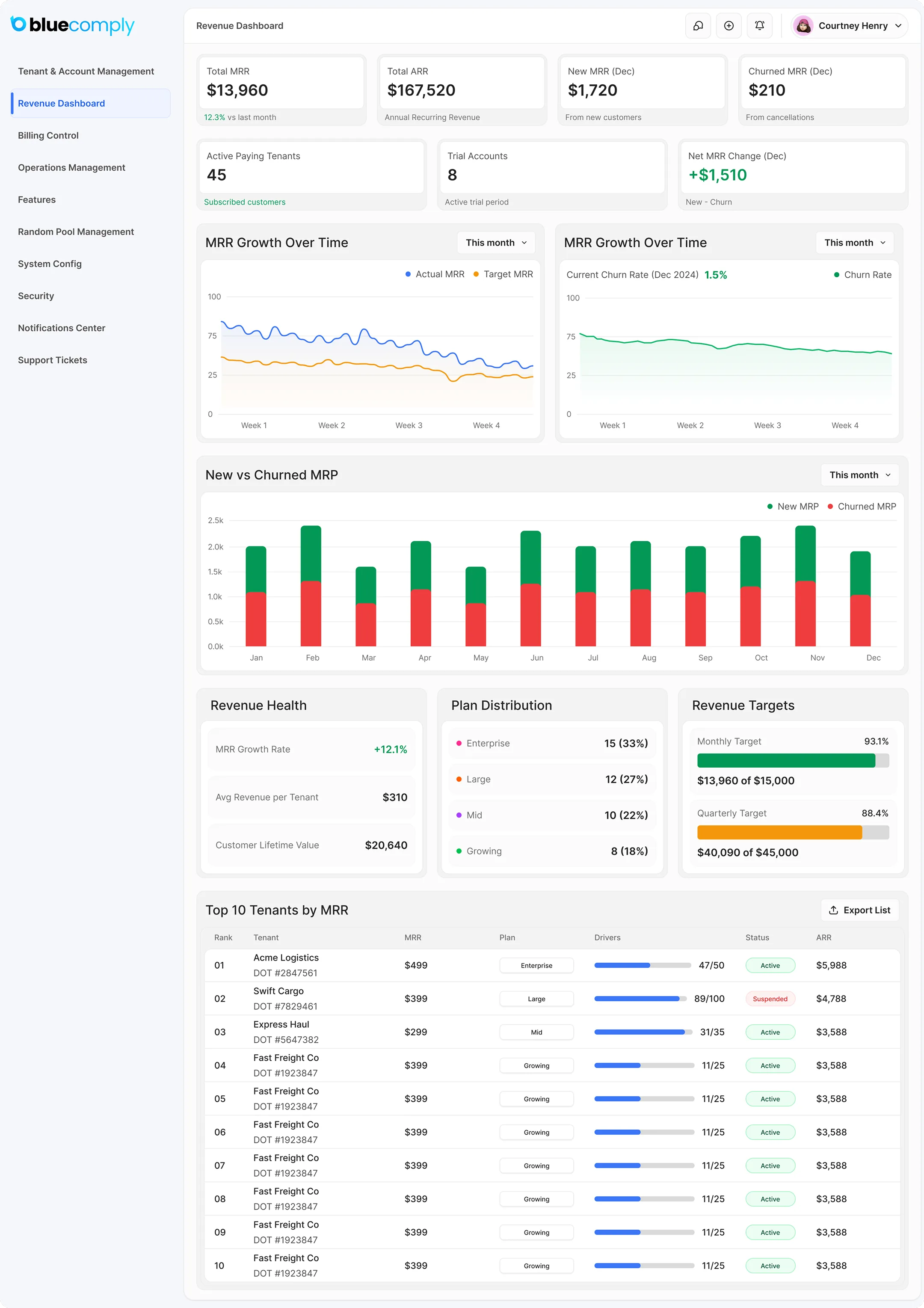Click the Large plan badge for Swift Cargo
924x1308 pixels.
click(536, 999)
